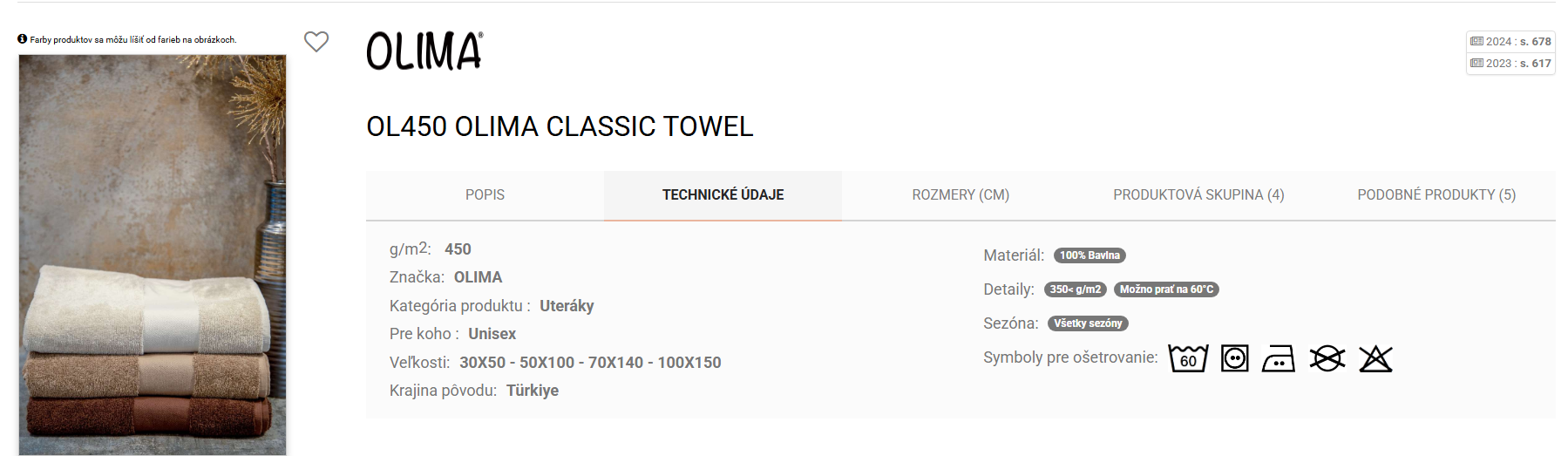Click the ironing care symbol
1568x456 pixels.
[x=1279, y=358]
